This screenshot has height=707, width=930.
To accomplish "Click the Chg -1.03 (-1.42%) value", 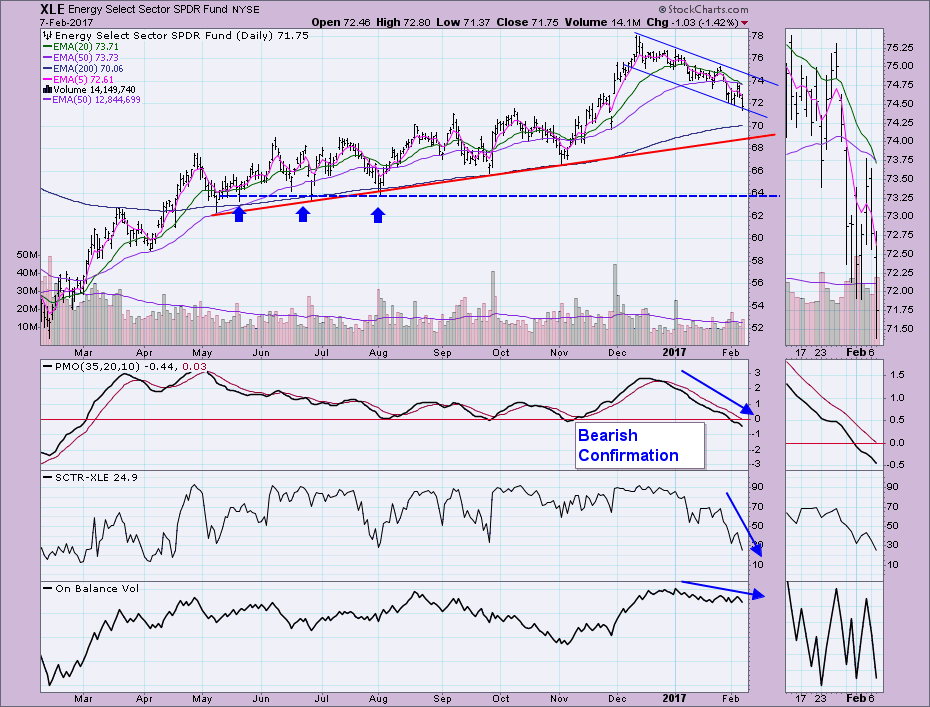I will pos(692,22).
